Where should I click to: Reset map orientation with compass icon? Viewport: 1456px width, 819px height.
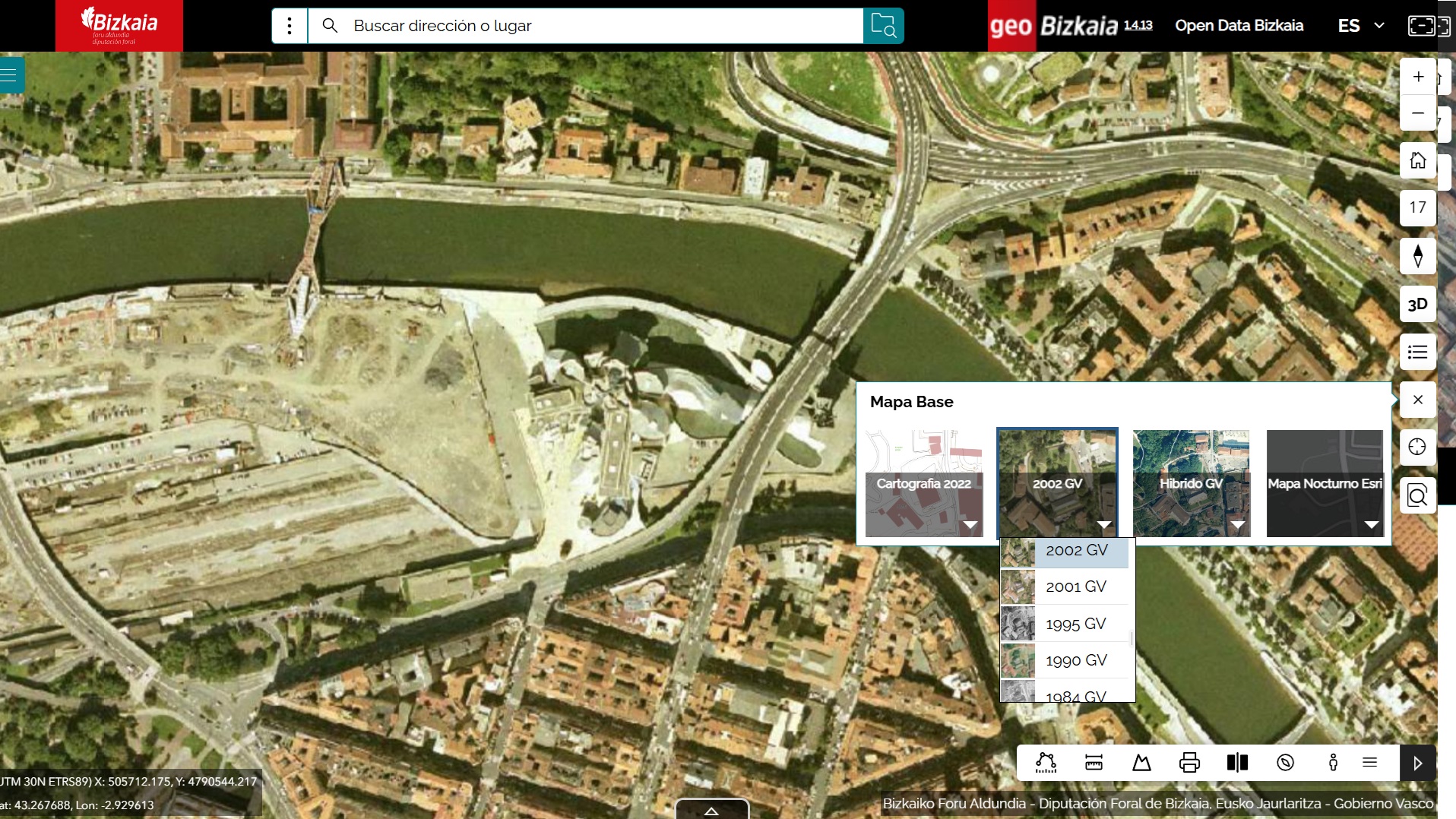pos(1418,256)
